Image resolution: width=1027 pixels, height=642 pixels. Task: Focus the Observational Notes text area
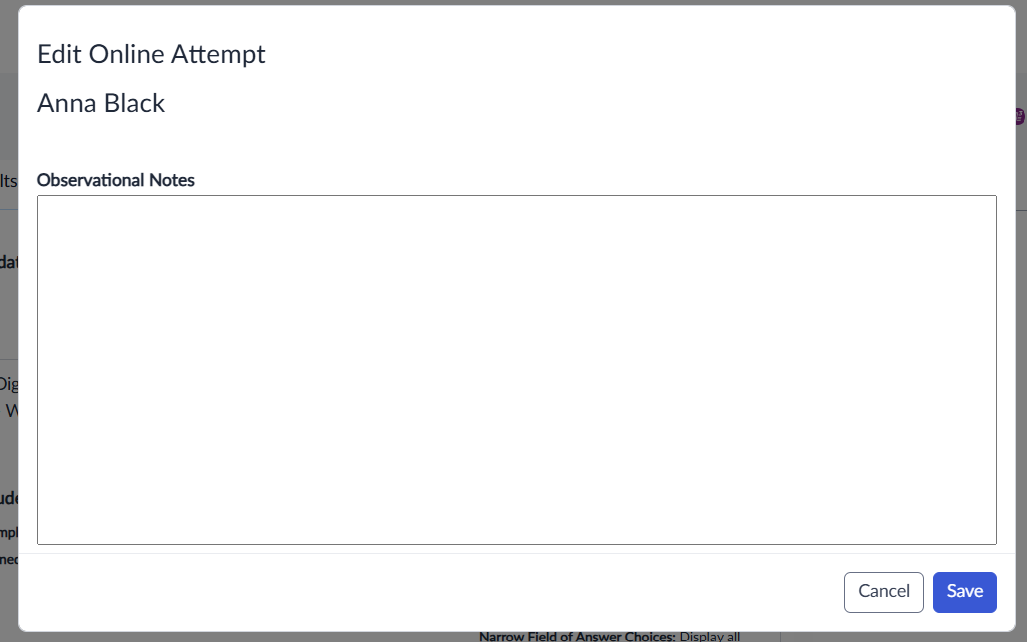[x=517, y=369]
